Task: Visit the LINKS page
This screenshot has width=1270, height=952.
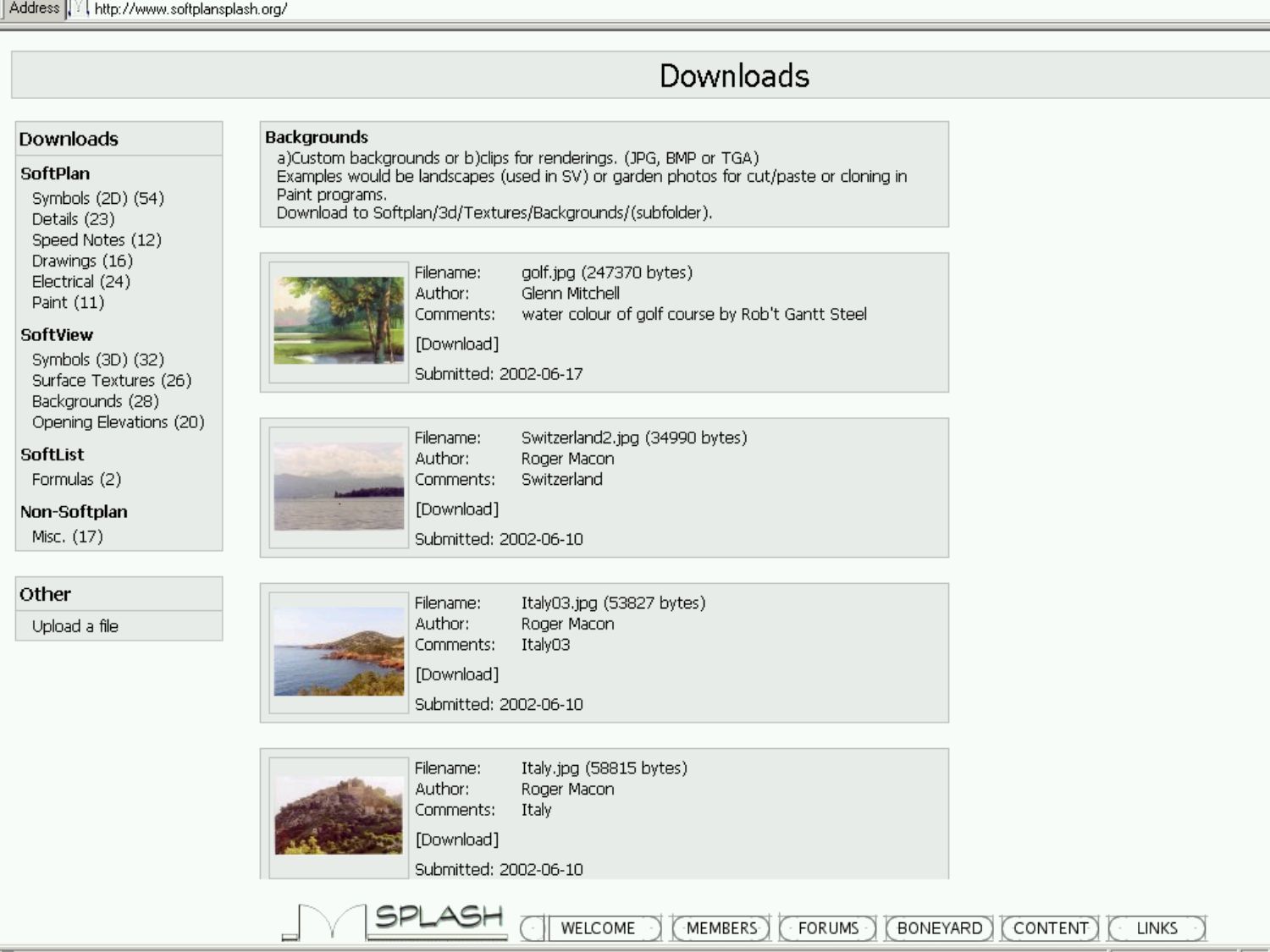Action: (x=1157, y=928)
